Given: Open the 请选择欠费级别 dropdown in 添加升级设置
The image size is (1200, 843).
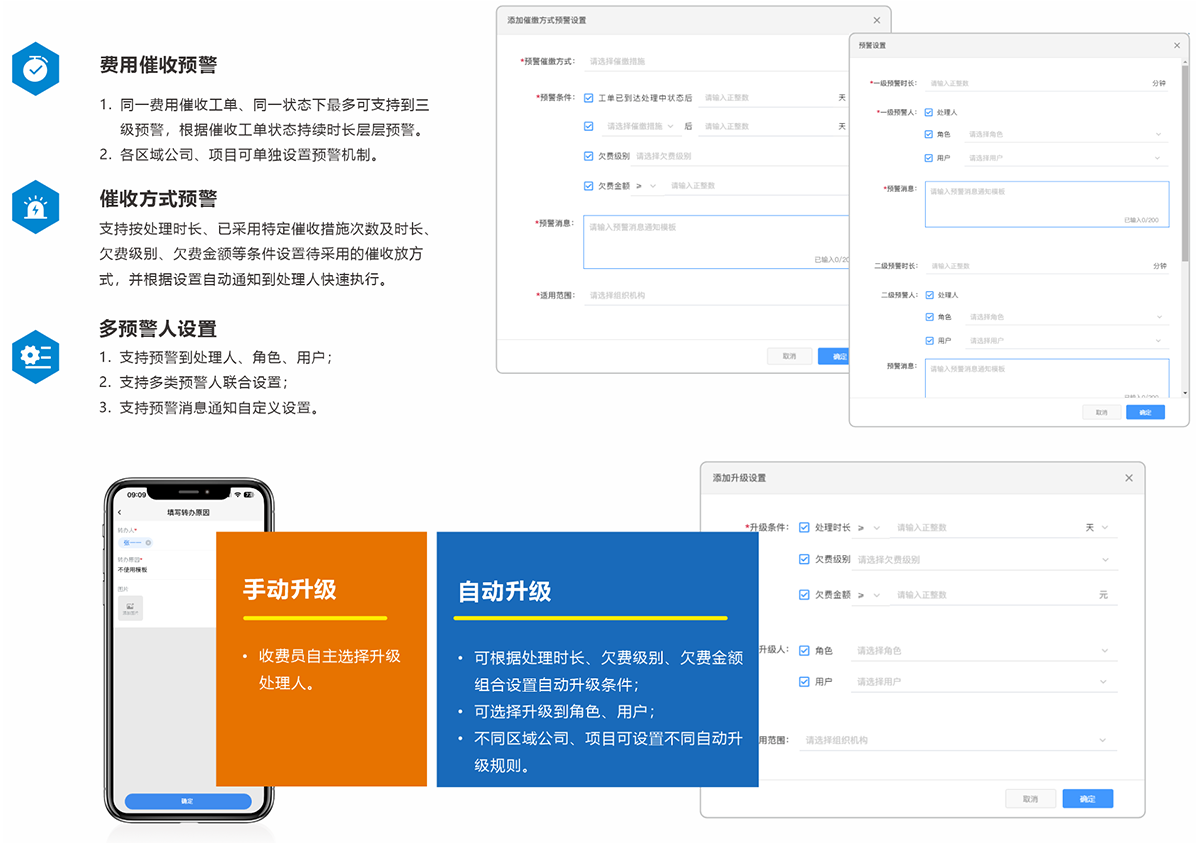Looking at the screenshot, I should [x=984, y=560].
